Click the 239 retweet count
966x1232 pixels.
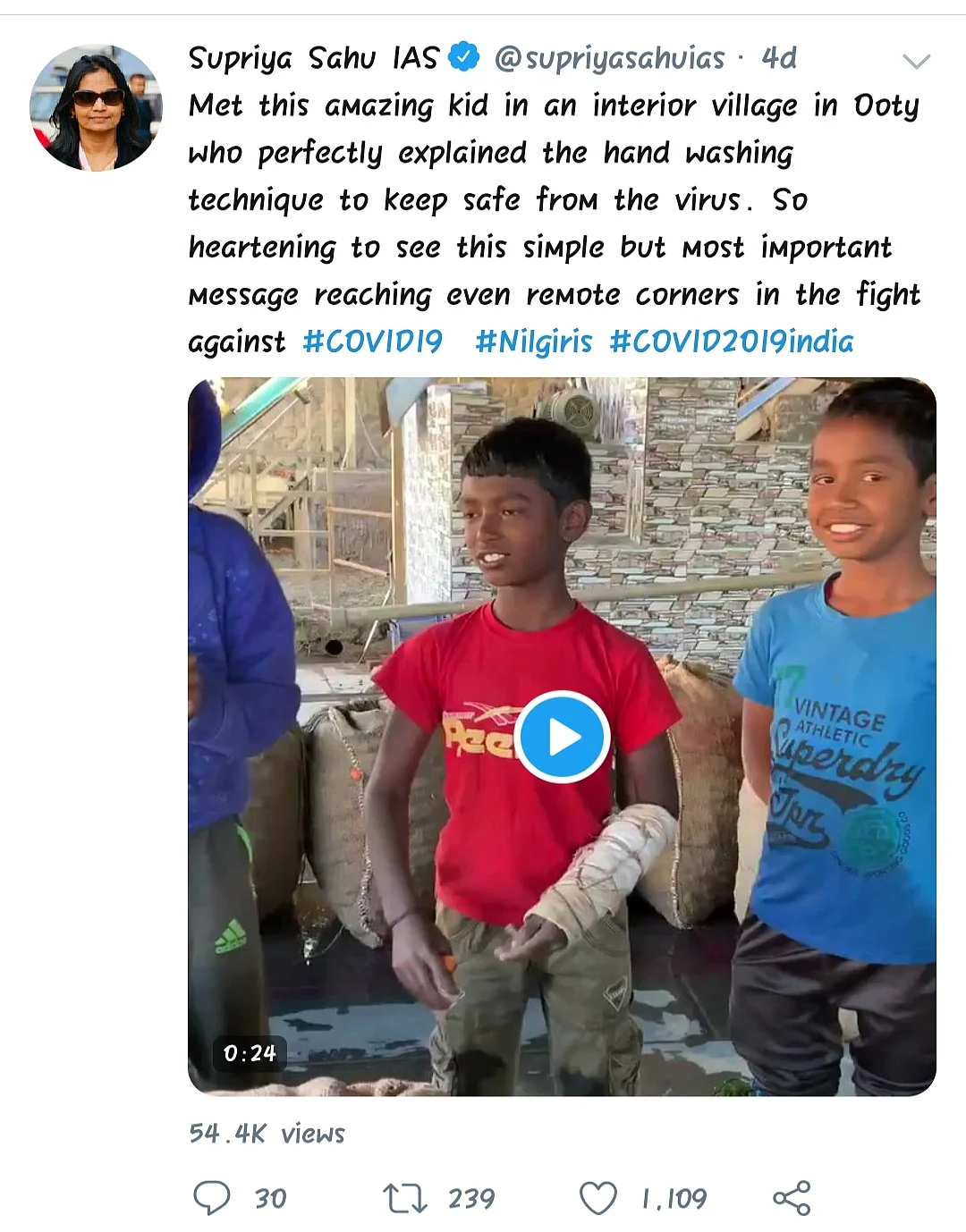click(471, 1198)
